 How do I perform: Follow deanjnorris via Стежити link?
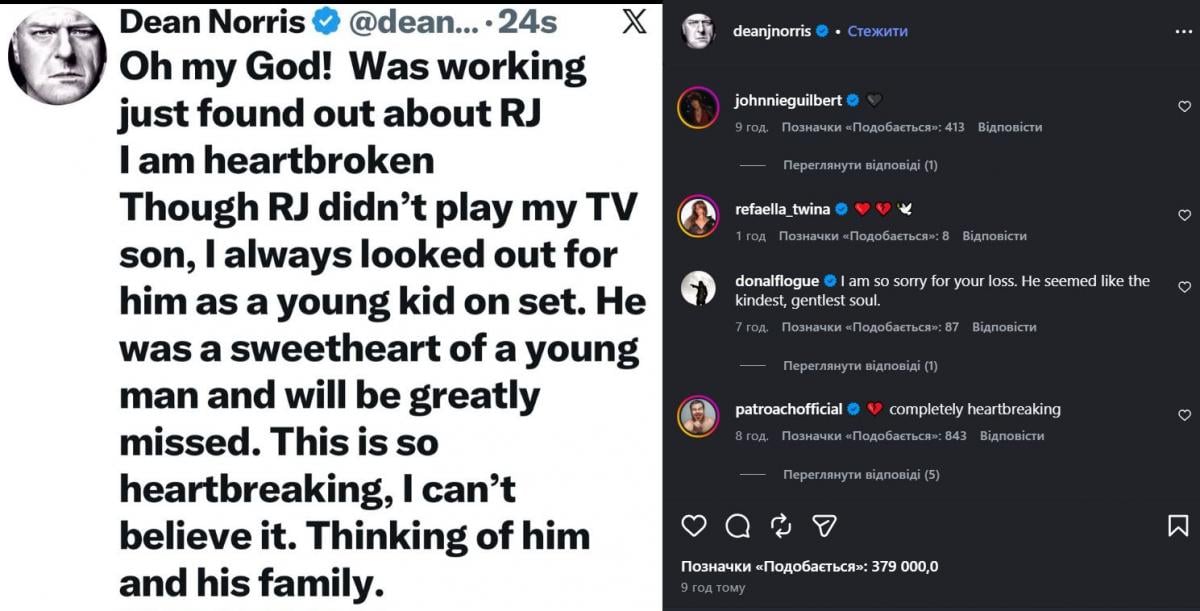[x=877, y=31]
